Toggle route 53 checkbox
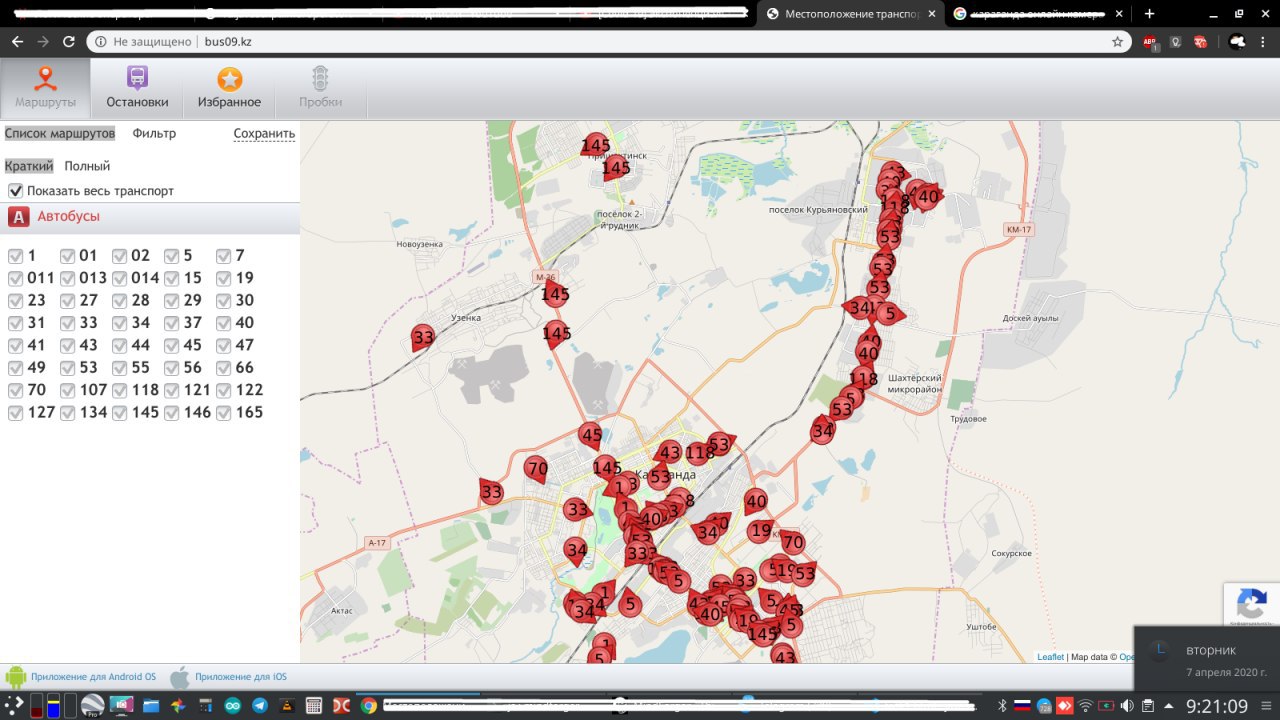This screenshot has height=720, width=1280. [x=67, y=368]
